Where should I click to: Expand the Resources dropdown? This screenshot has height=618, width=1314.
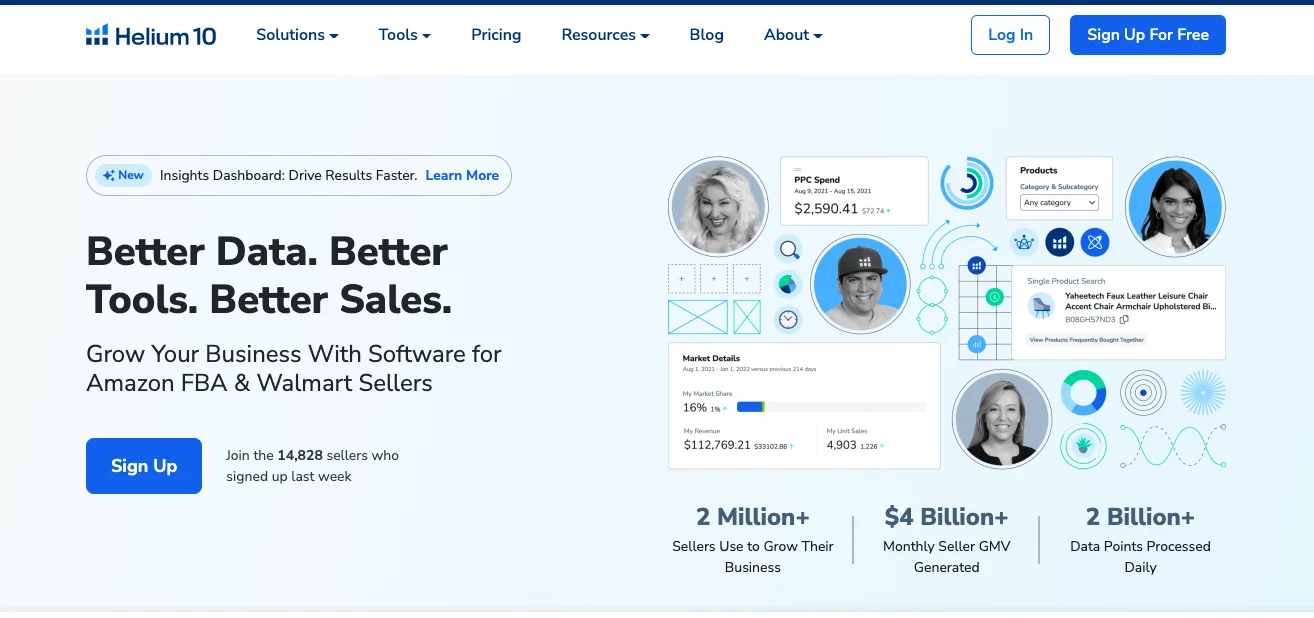coord(605,35)
